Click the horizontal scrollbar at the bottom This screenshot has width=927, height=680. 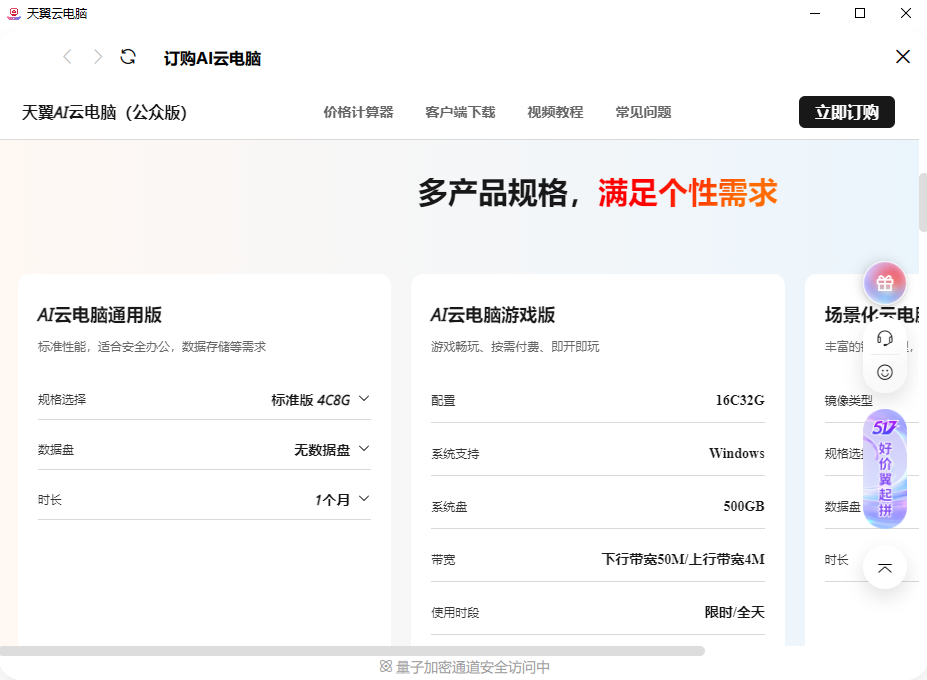(352, 651)
